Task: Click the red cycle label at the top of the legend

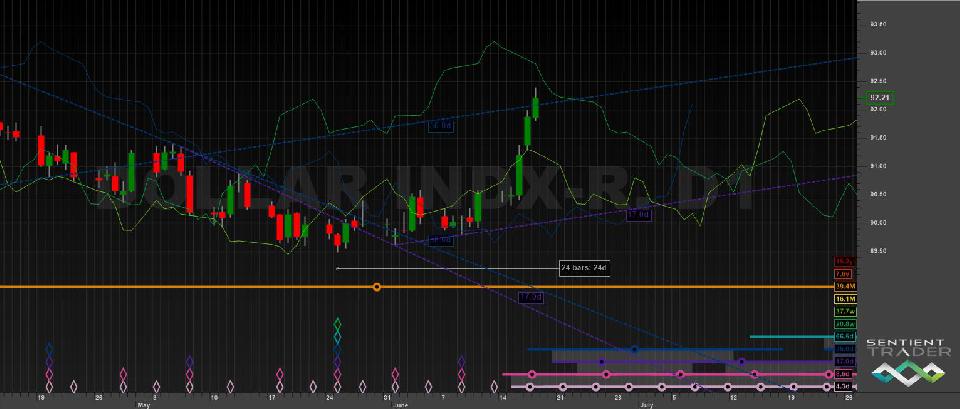Action: coord(843,260)
